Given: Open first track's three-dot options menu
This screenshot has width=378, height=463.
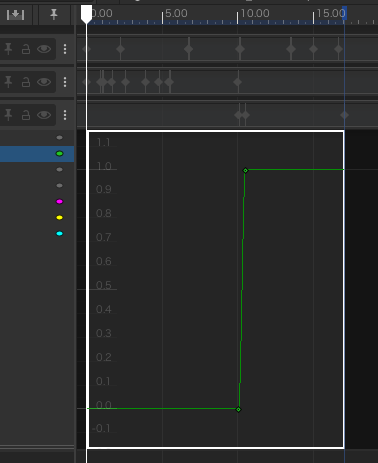Looking at the screenshot, I should tap(65, 49).
